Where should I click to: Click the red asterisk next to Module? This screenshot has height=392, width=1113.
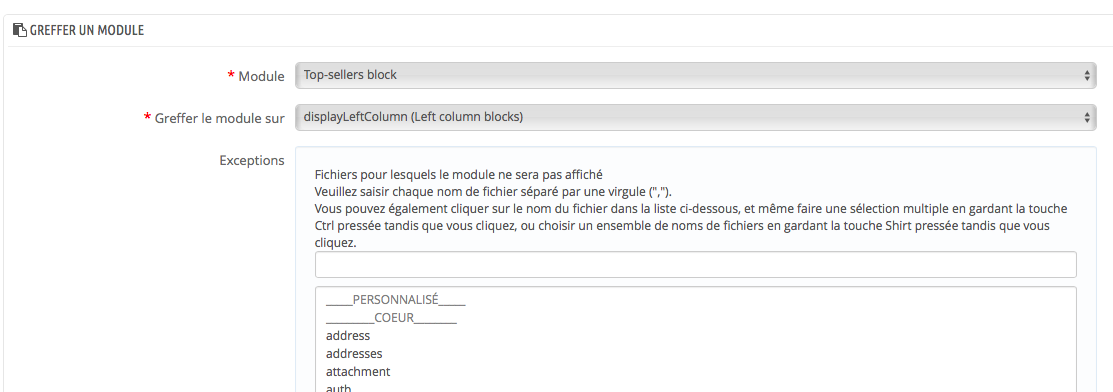[x=231, y=75]
